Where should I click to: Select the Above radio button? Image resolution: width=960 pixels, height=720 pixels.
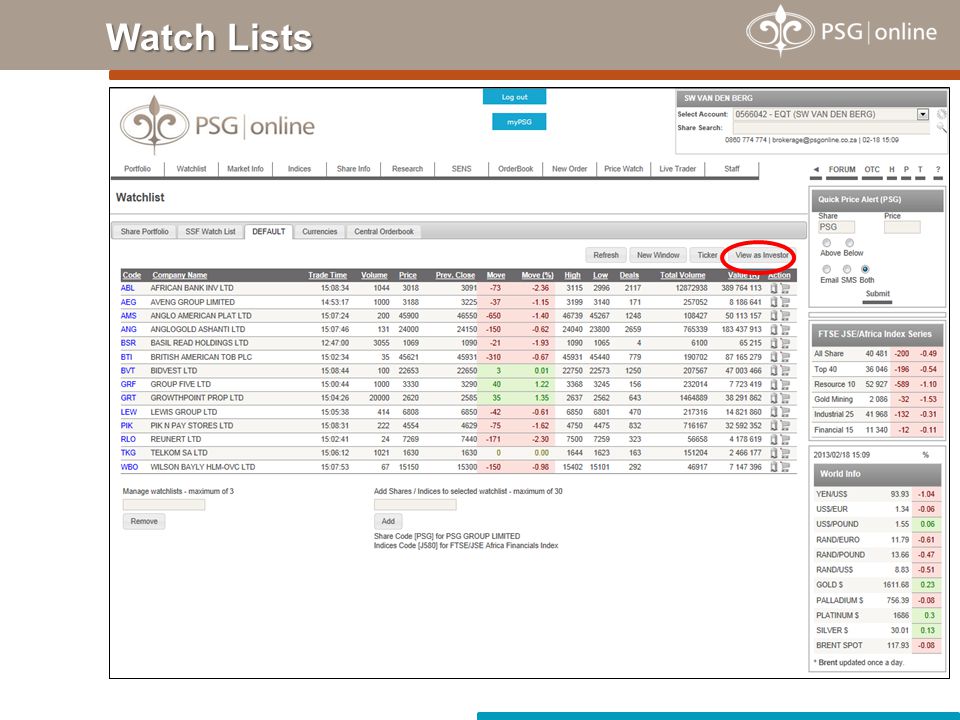(x=827, y=243)
